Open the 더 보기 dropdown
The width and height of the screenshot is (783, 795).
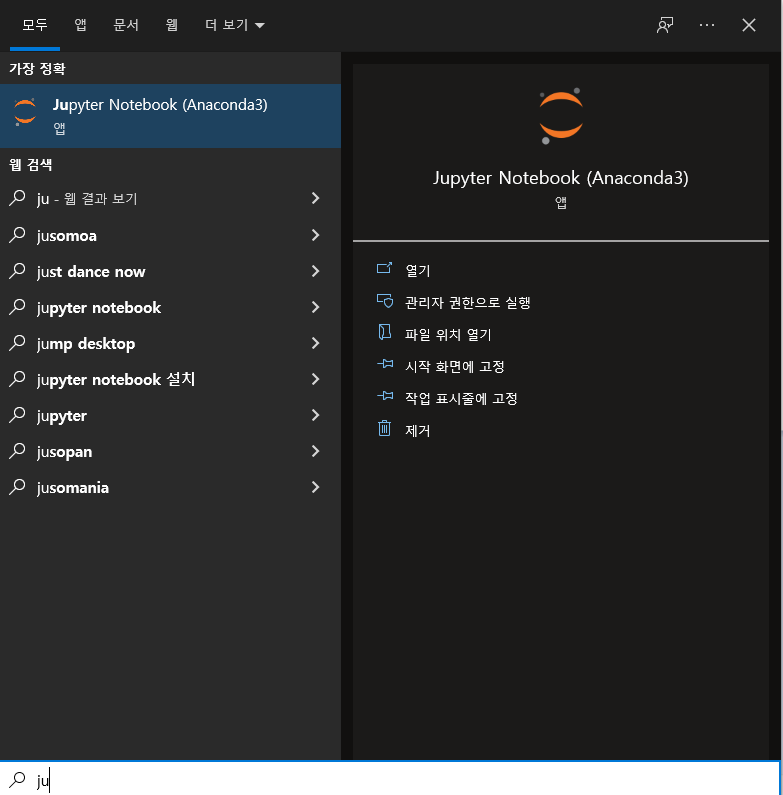tap(234, 25)
